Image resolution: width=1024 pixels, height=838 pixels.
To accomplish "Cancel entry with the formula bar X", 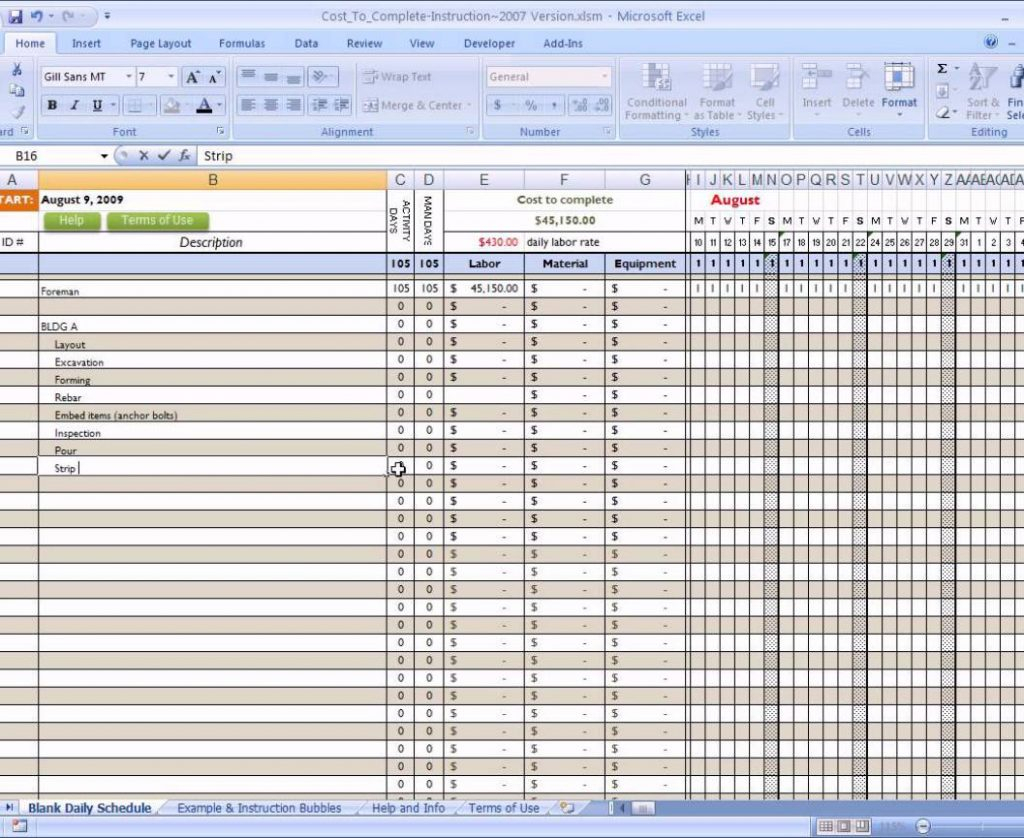I will point(144,156).
